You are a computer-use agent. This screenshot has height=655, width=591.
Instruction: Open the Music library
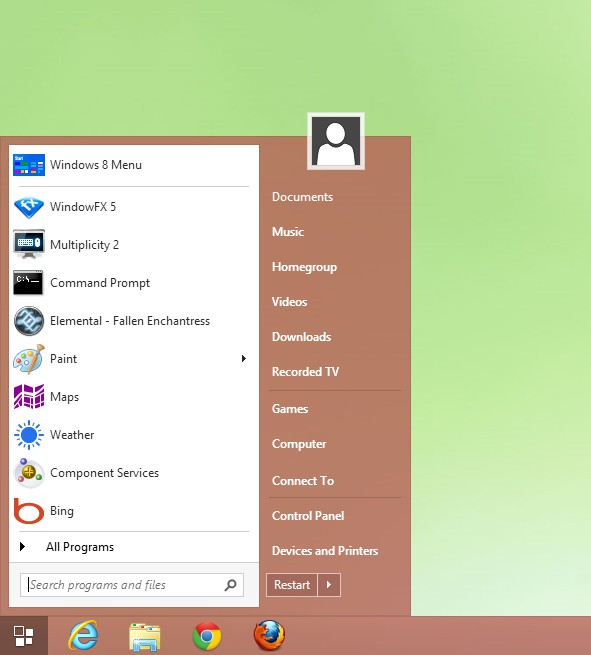[x=288, y=231]
